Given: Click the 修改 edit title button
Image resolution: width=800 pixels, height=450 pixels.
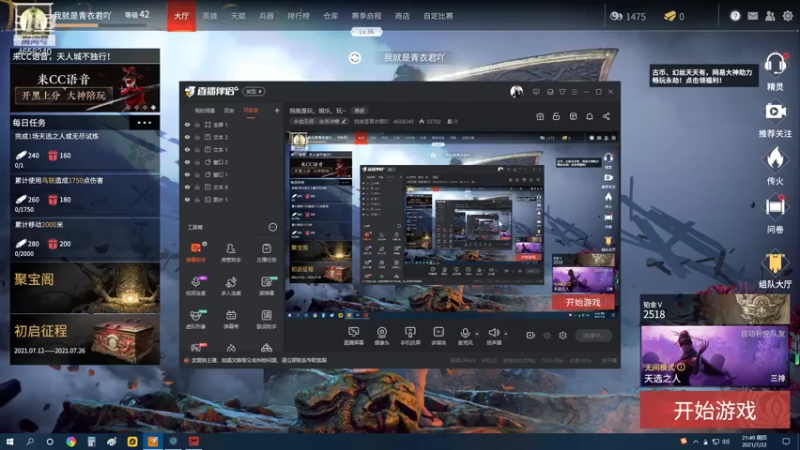Looking at the screenshot, I should click(x=360, y=111).
